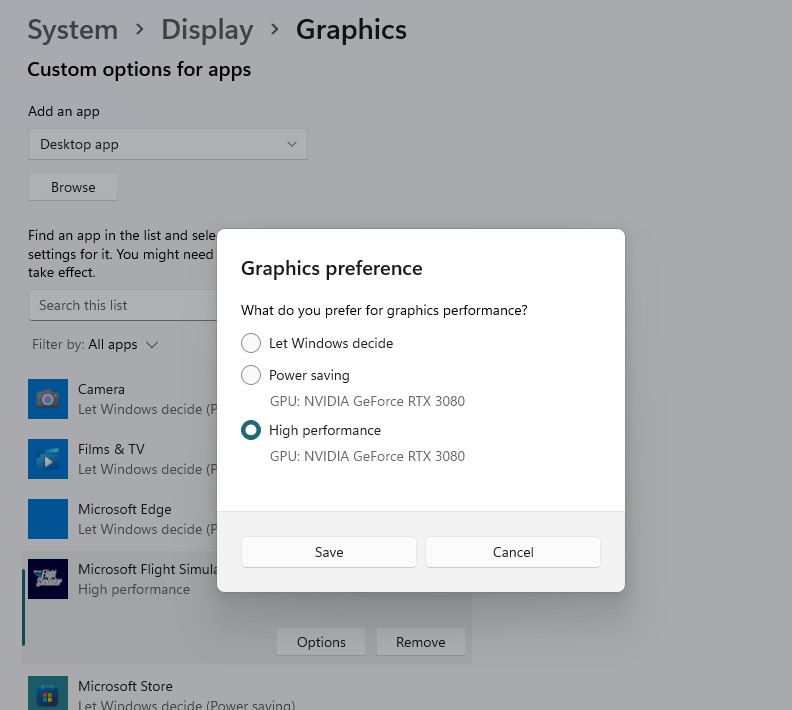
Task: Click the Custom options for apps heading
Action: [x=139, y=70]
